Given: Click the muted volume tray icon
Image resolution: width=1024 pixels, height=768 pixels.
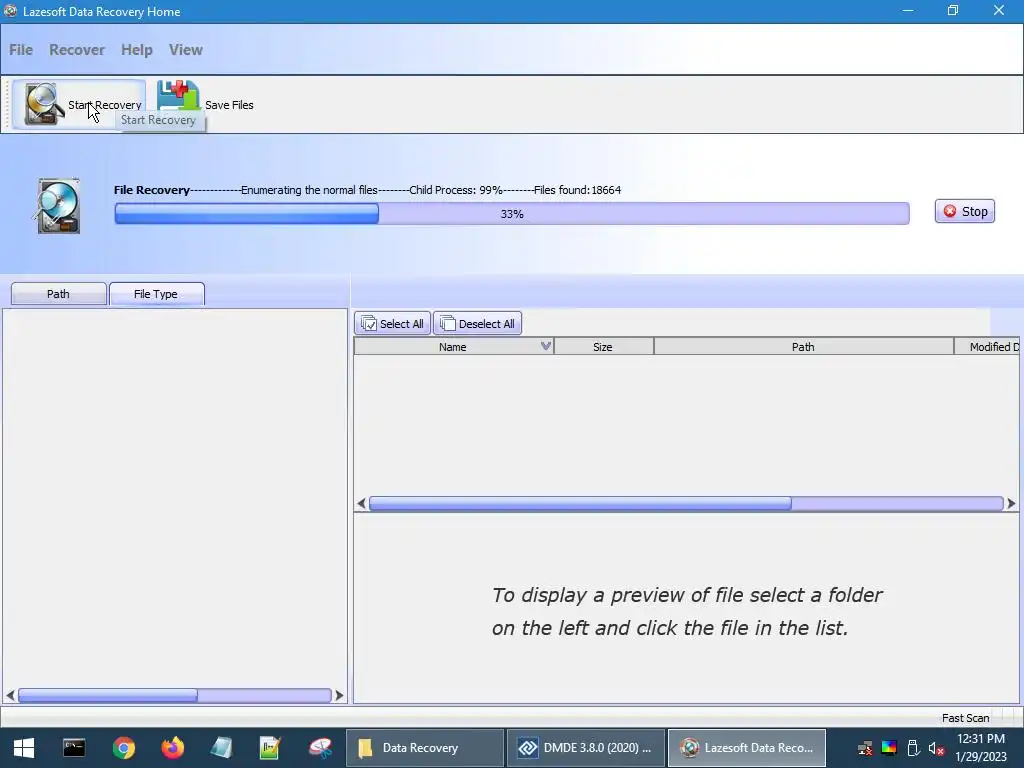Looking at the screenshot, I should tap(936, 748).
